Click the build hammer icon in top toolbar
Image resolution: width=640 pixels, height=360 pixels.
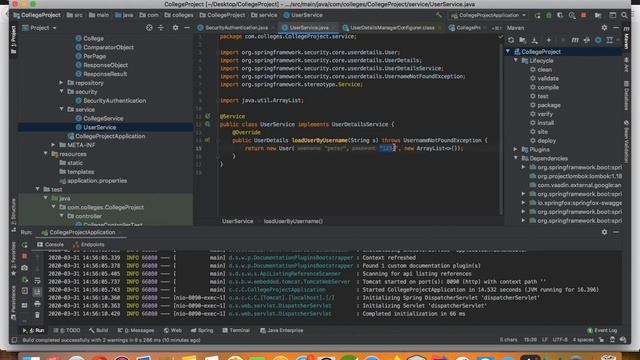(439, 15)
